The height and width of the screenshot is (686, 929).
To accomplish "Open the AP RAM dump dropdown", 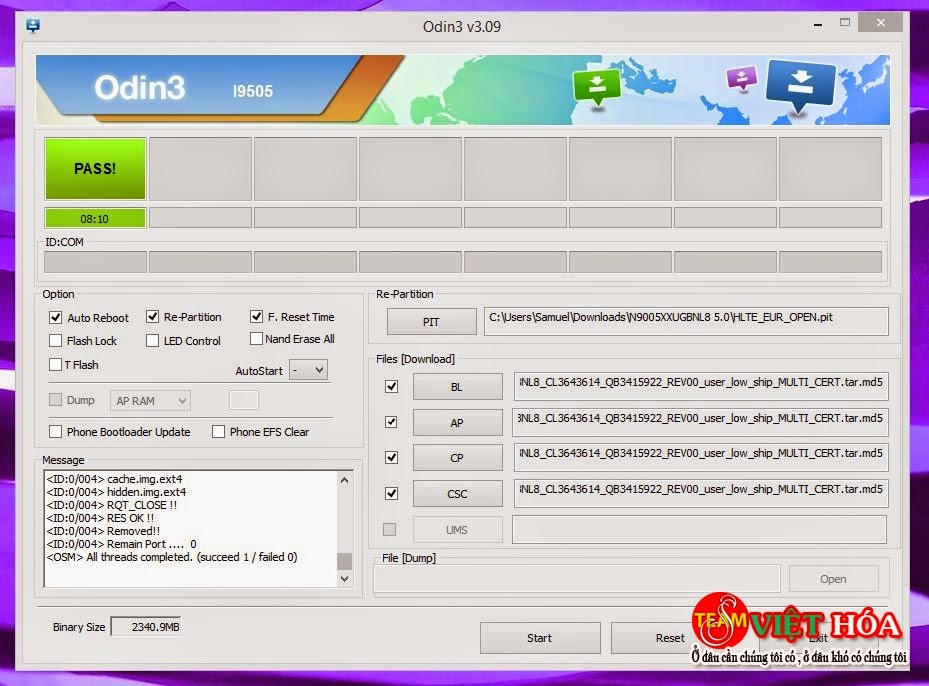I will tap(150, 401).
